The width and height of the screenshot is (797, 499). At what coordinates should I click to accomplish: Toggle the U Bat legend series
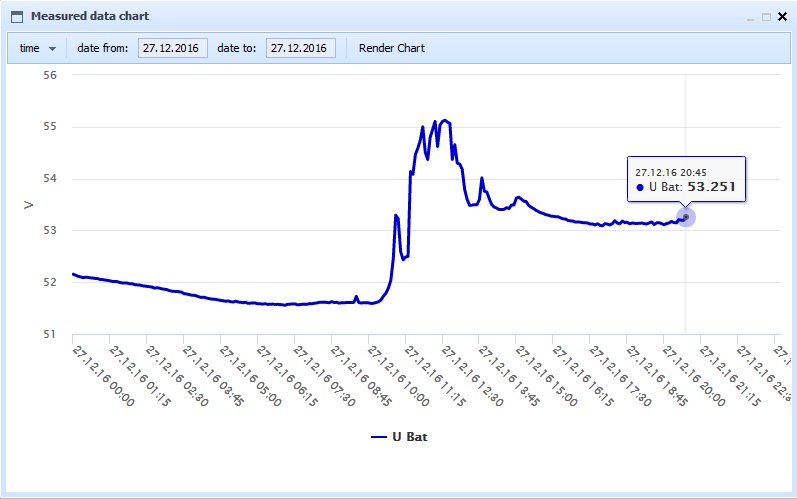pyautogui.click(x=399, y=437)
